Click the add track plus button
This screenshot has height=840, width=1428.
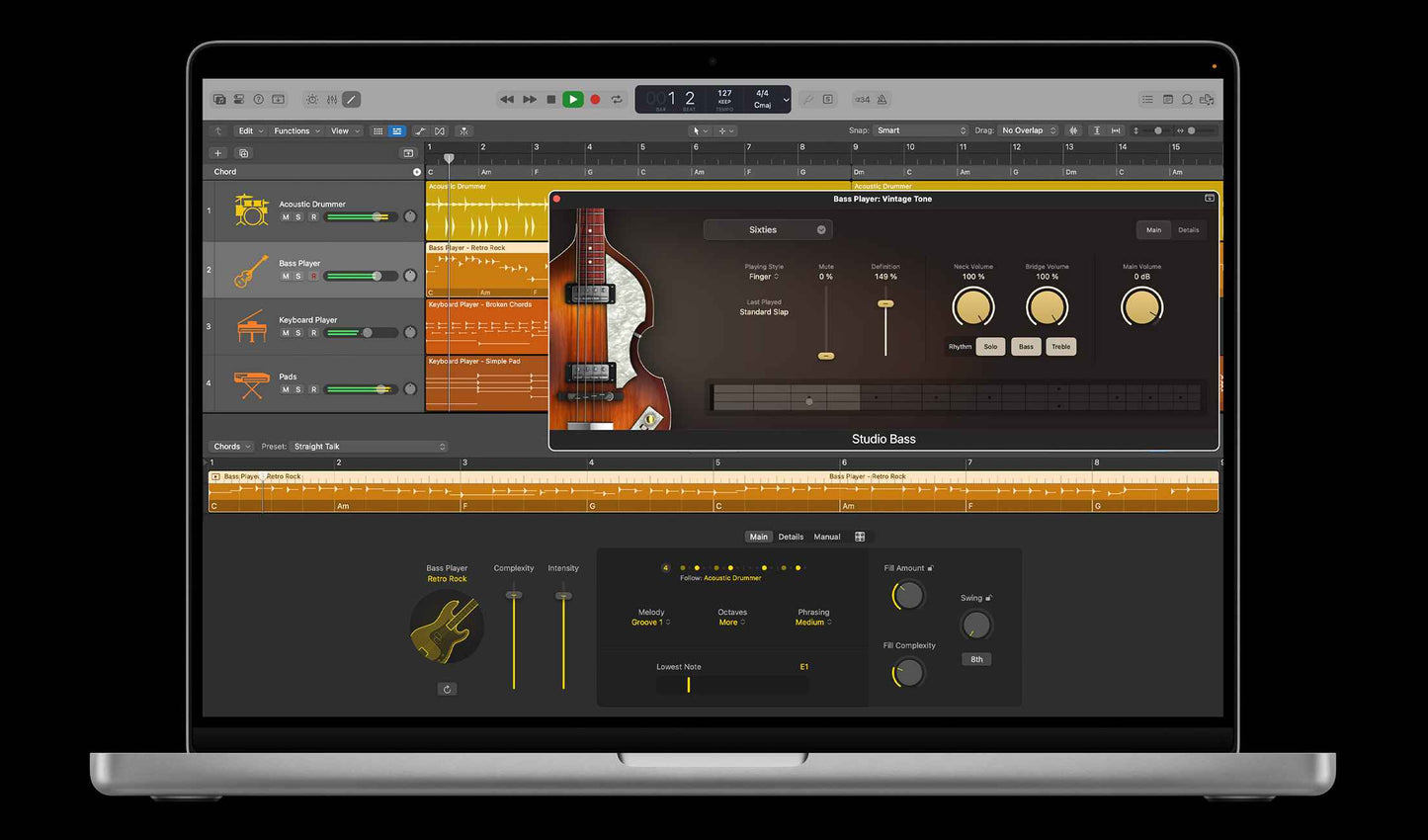pyautogui.click(x=218, y=153)
